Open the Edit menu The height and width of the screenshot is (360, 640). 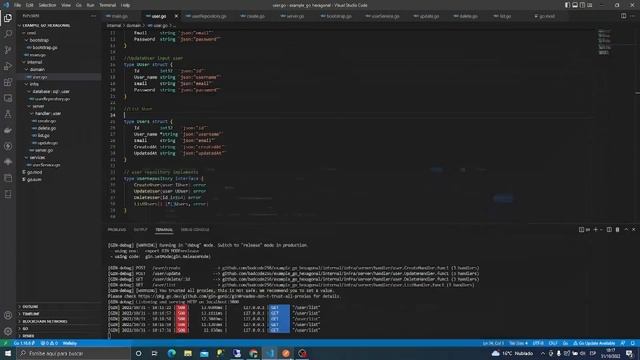[x=30, y=5]
